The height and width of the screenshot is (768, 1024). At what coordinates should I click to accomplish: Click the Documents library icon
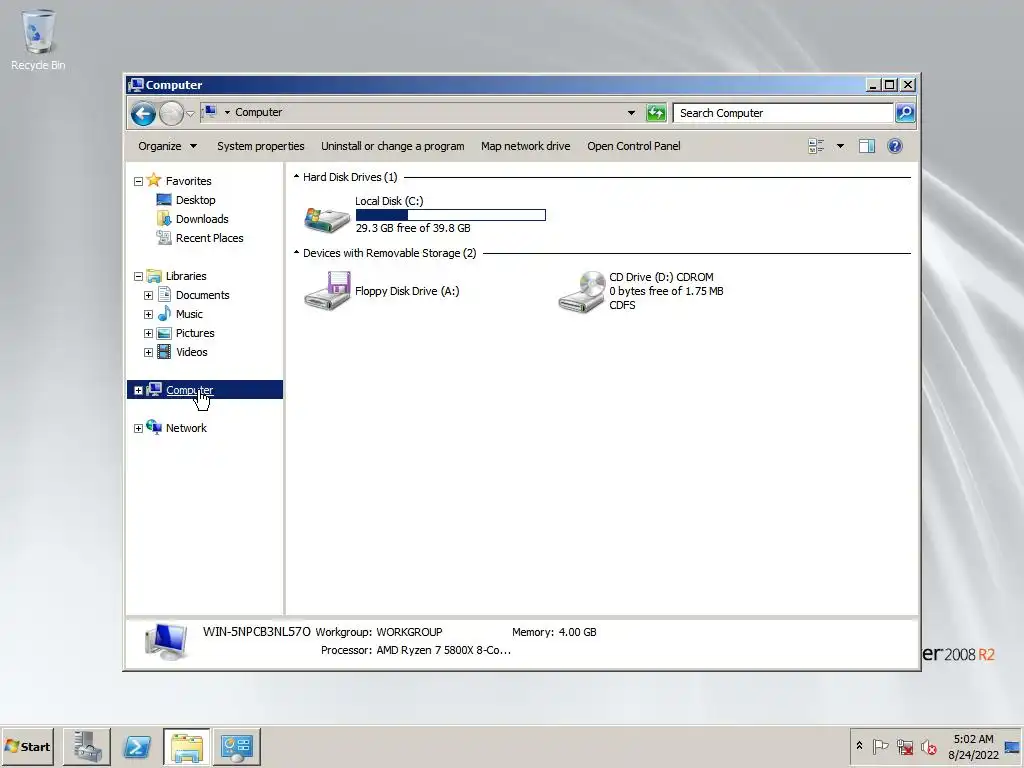coord(165,295)
